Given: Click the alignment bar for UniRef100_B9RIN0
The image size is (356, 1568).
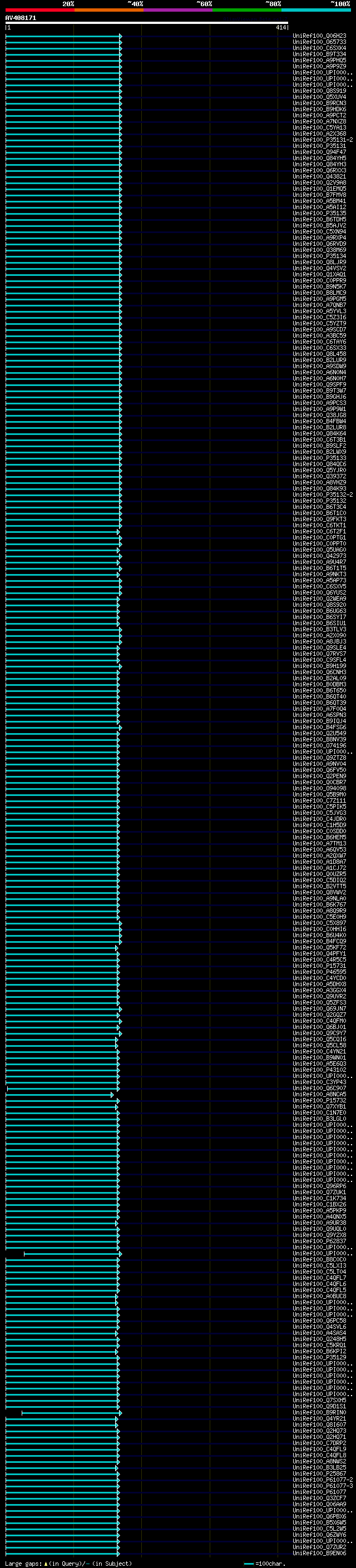Looking at the screenshot, I should (72, 1412).
